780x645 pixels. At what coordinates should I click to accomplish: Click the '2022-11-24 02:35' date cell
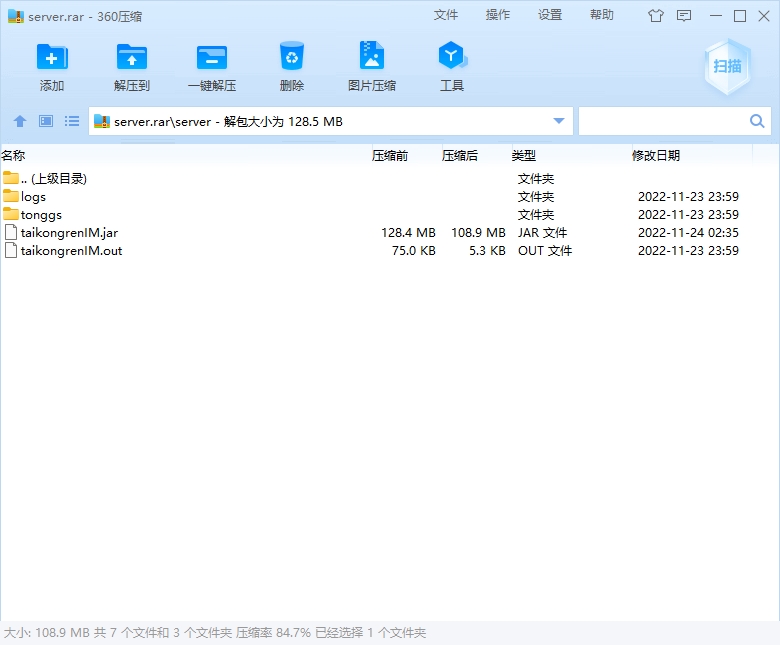tap(688, 233)
